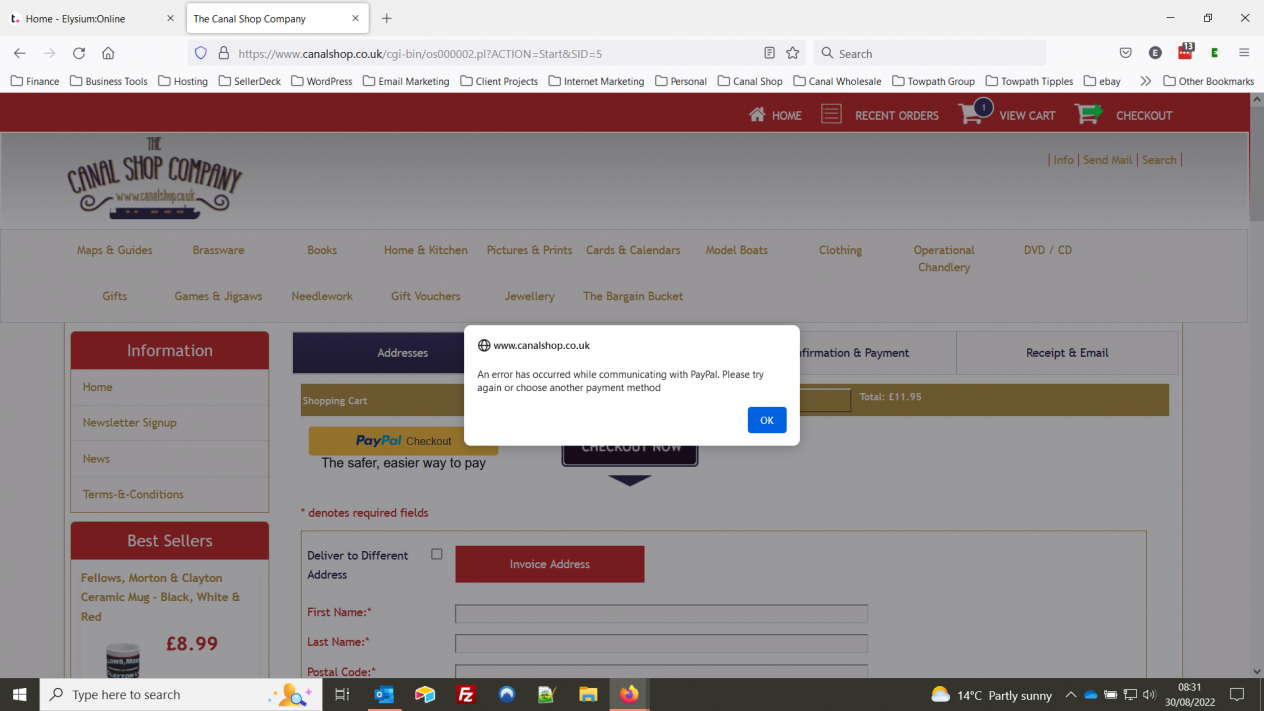Screen dimensions: 1264x711
Task: Check the Deliver to Different Address checkbox
Action: tap(436, 554)
